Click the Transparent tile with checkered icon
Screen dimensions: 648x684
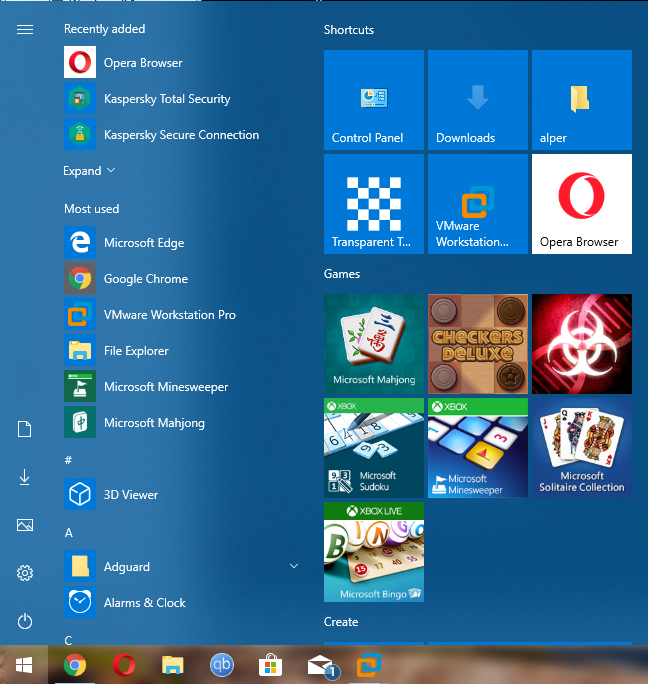point(374,204)
